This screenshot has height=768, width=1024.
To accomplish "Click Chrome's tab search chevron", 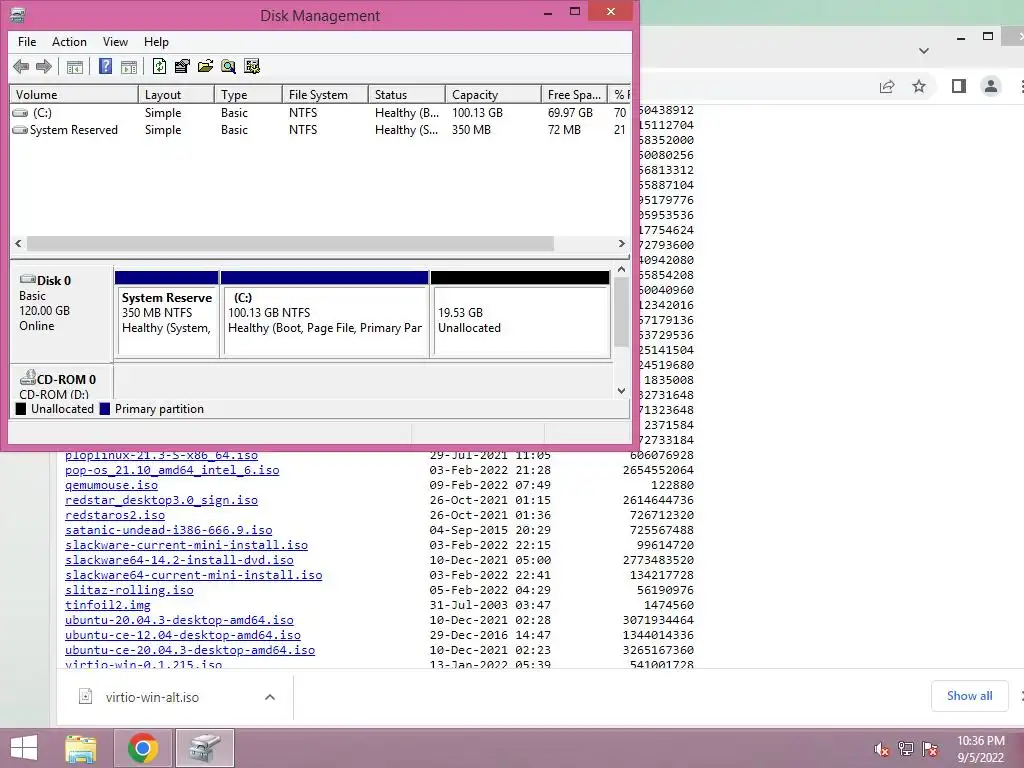I will [x=923, y=51].
